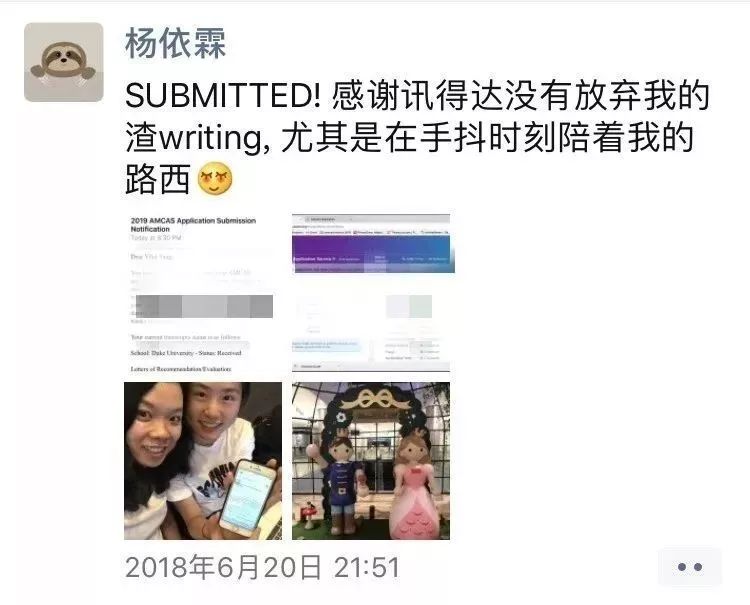Click the post timestamp 2018年6月20日 21:51

tap(262, 568)
